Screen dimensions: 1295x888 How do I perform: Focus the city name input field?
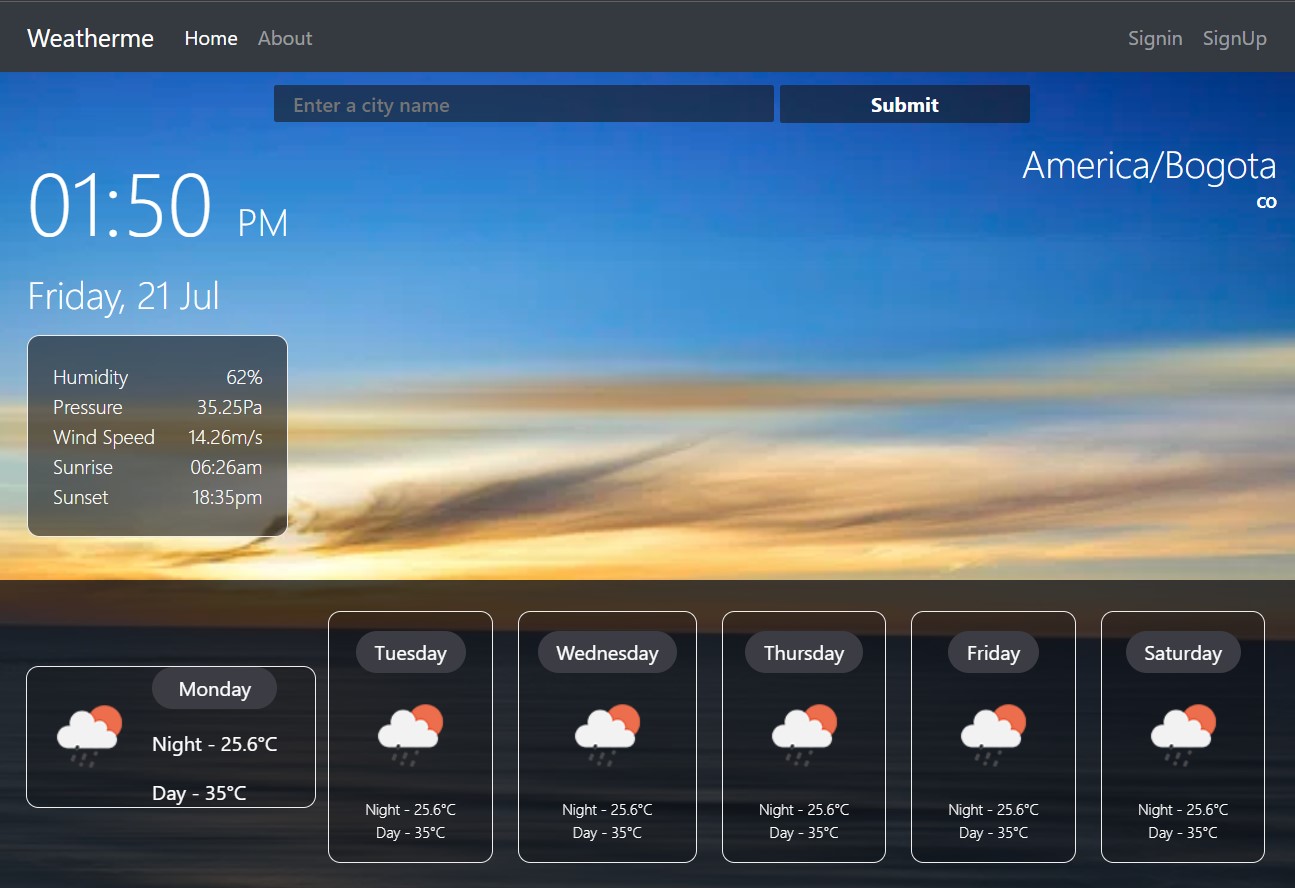point(523,105)
